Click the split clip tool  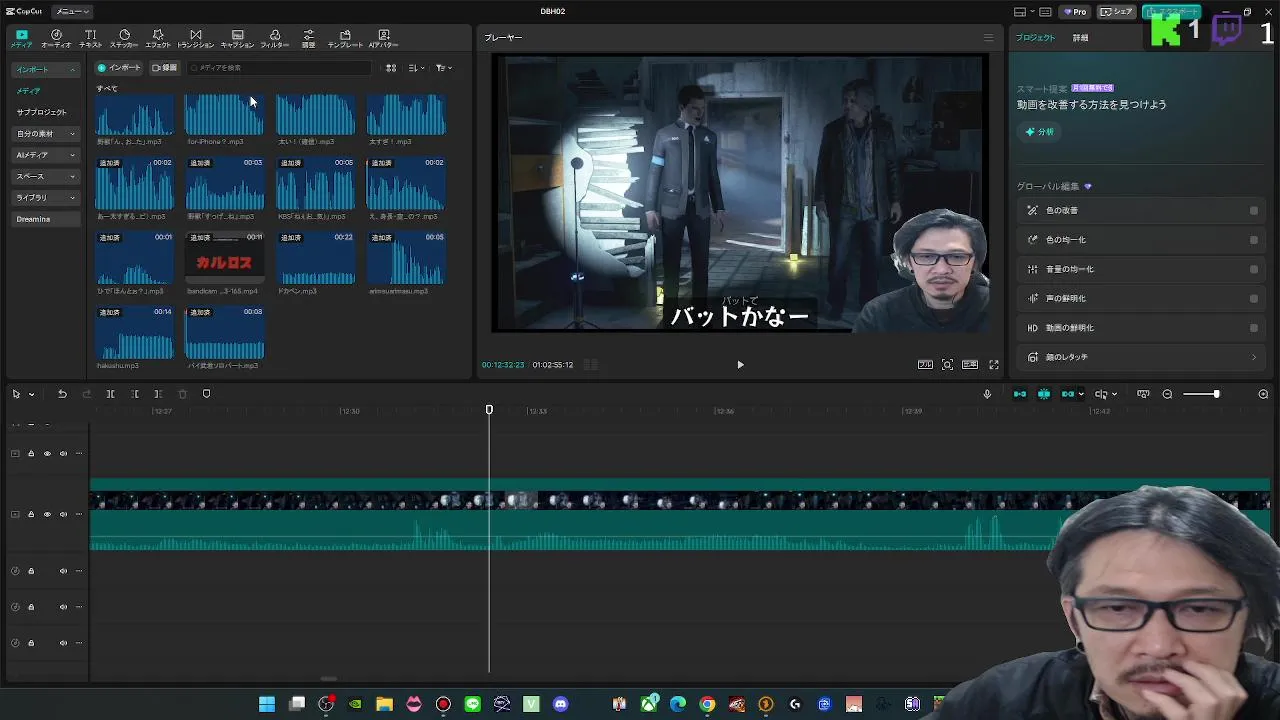point(110,394)
